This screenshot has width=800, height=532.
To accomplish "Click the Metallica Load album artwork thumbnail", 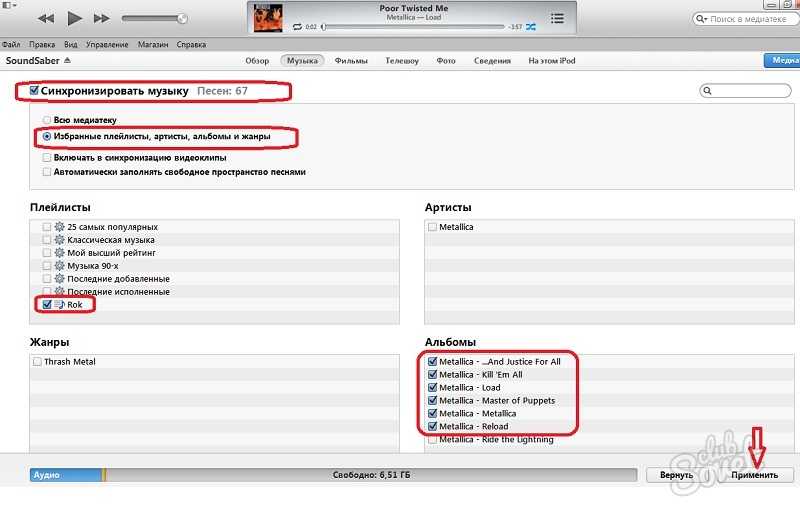I will point(268,18).
